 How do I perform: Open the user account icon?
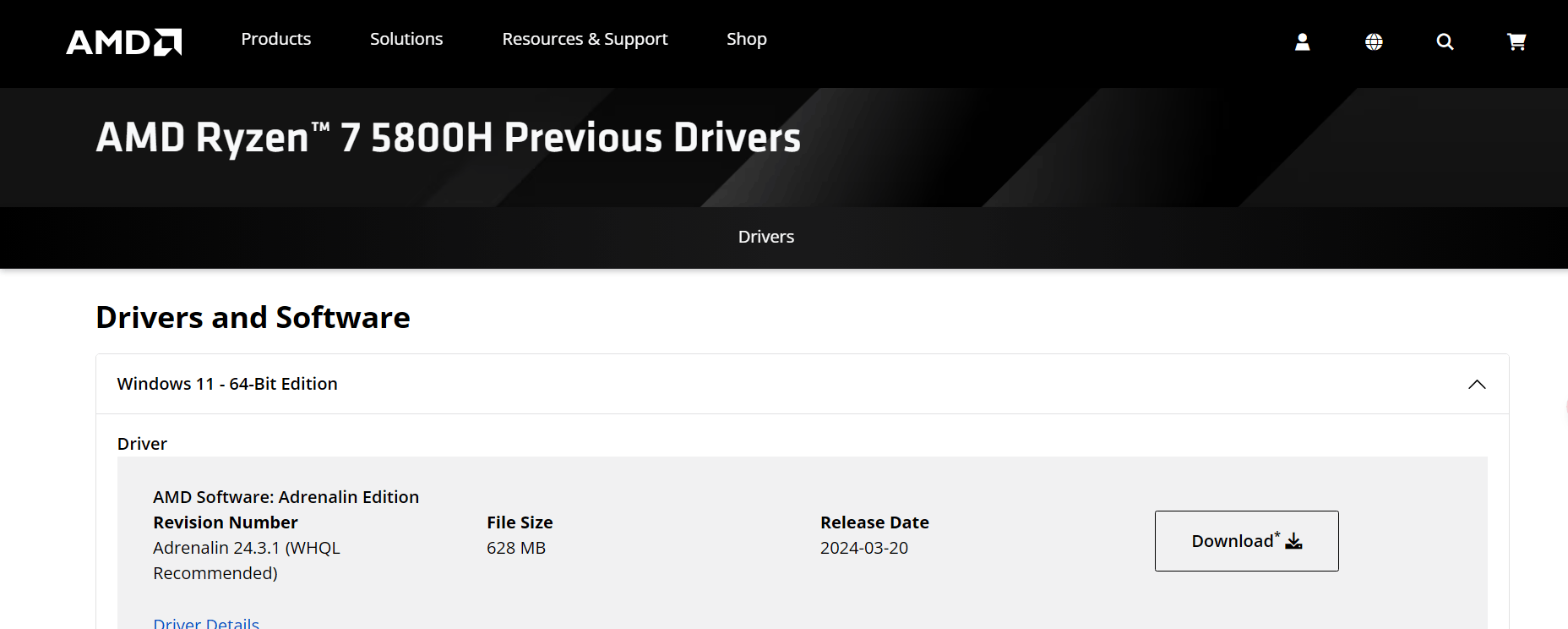1303,42
